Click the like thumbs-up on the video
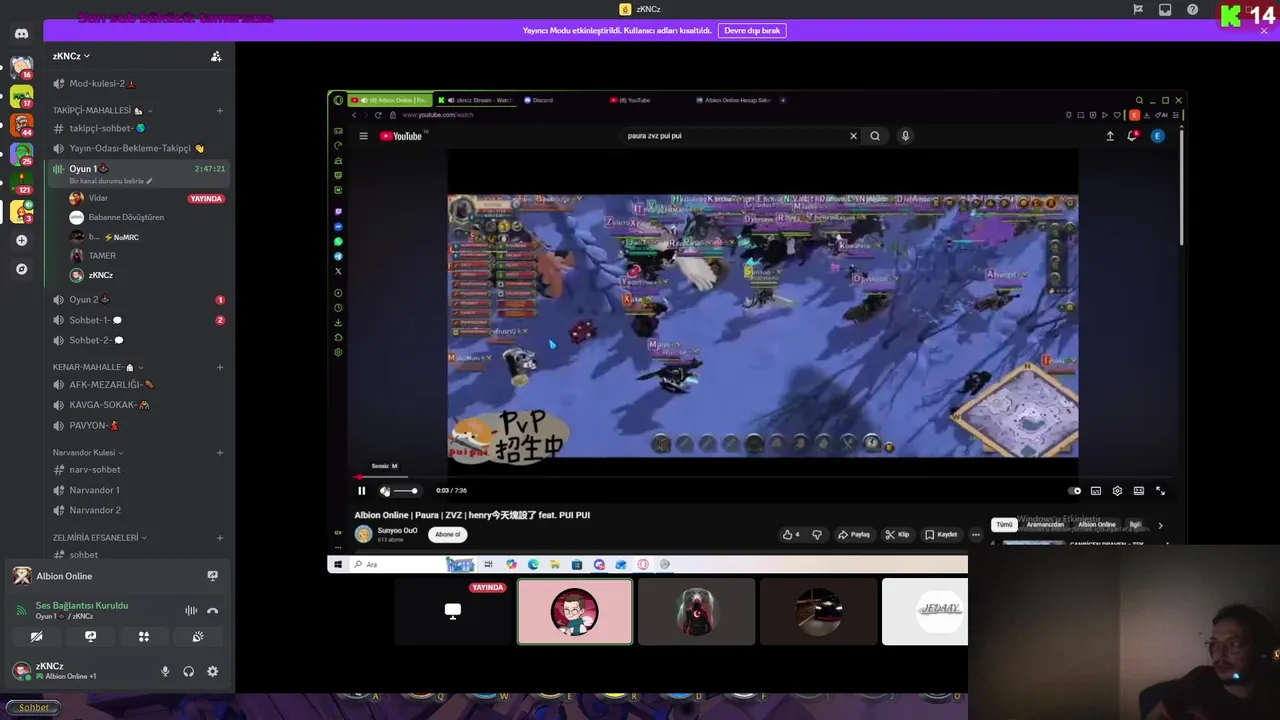The image size is (1280, 720). point(791,534)
